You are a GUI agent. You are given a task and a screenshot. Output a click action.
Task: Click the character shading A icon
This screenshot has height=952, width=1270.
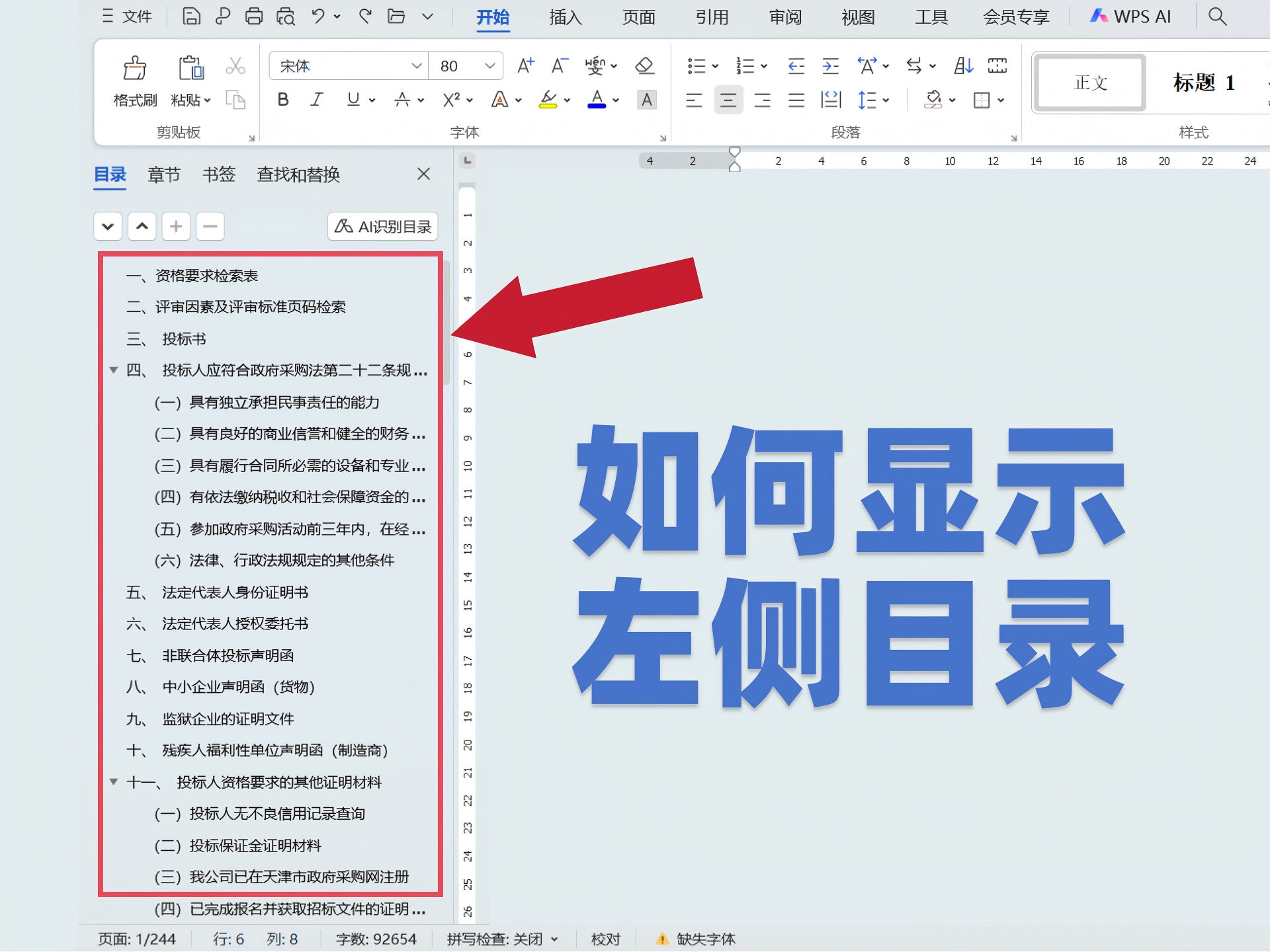646,100
